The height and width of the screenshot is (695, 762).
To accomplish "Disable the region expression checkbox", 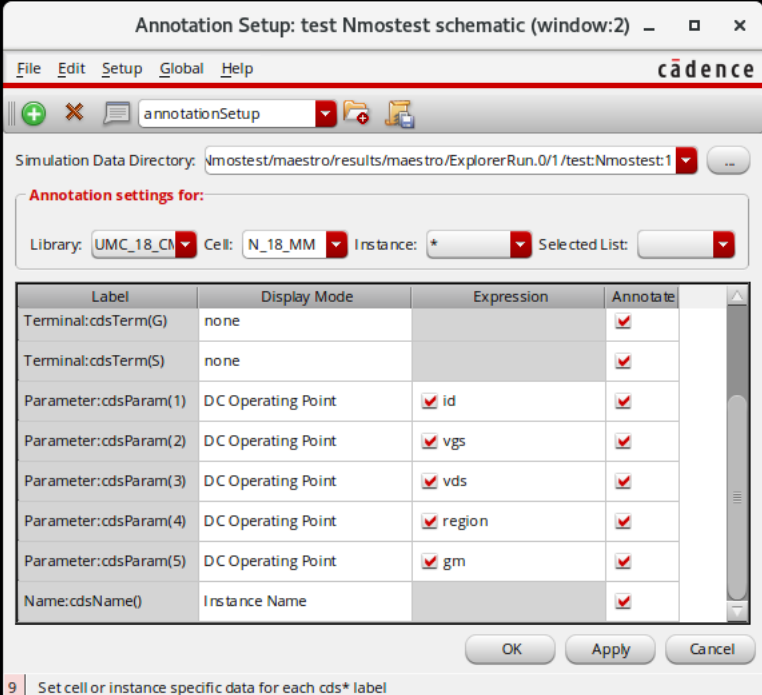I will click(x=429, y=521).
